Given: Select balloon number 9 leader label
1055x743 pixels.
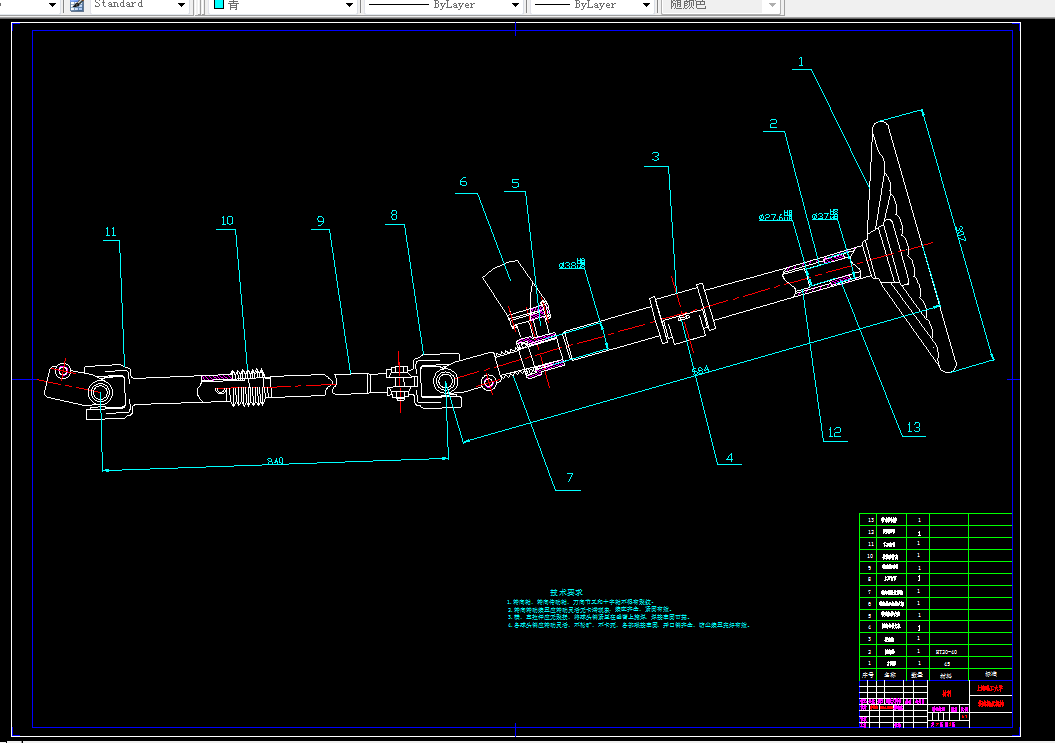Looking at the screenshot, I should pyautogui.click(x=320, y=221).
